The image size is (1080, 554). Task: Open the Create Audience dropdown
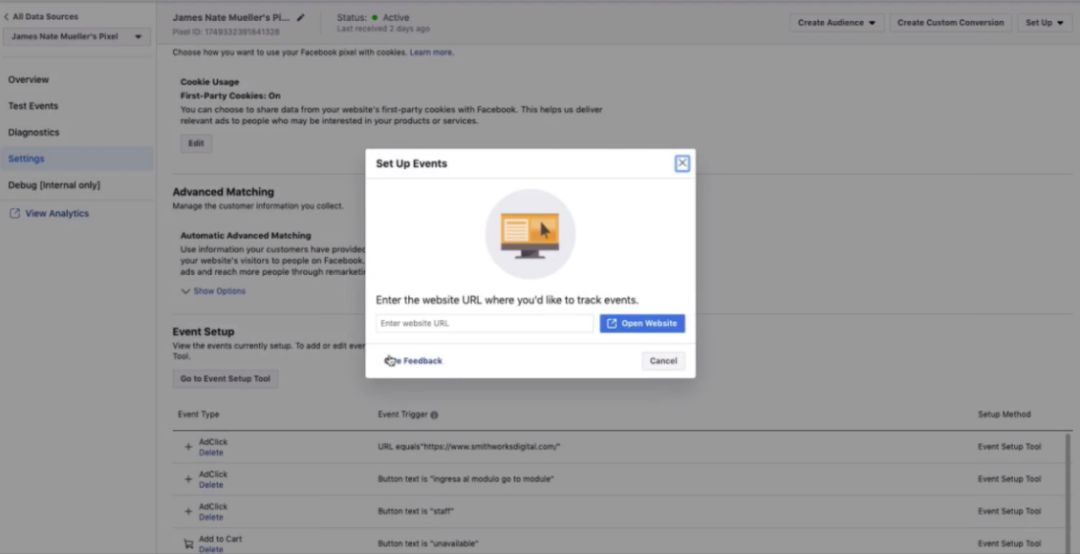click(836, 23)
